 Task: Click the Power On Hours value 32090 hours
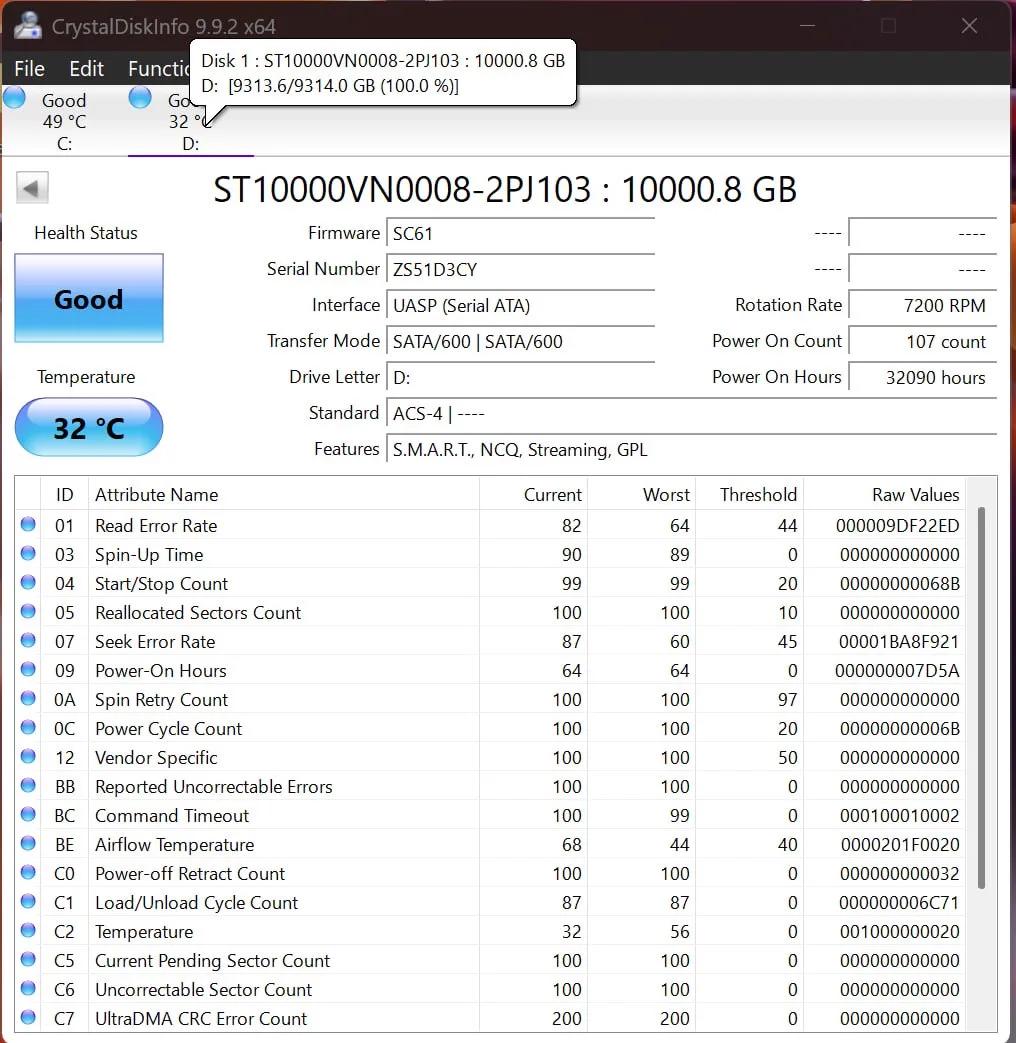[922, 378]
